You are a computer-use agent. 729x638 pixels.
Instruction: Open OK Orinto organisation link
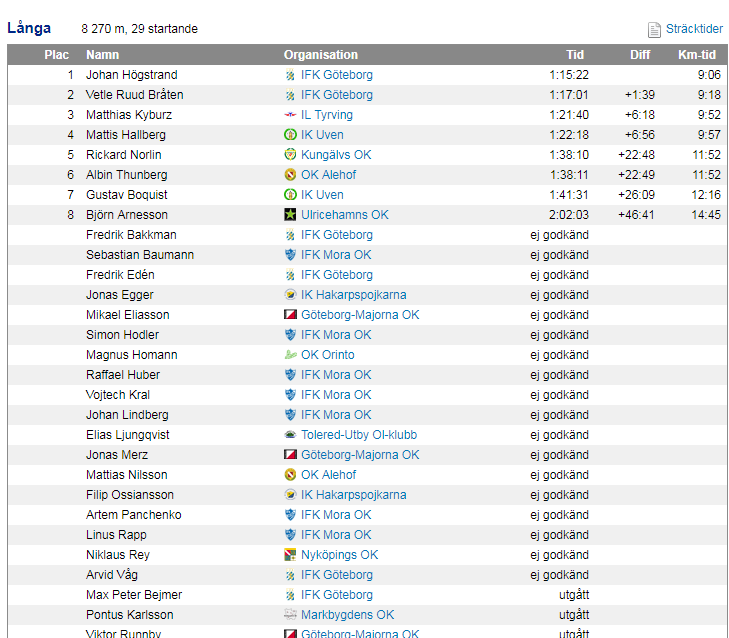pos(328,355)
